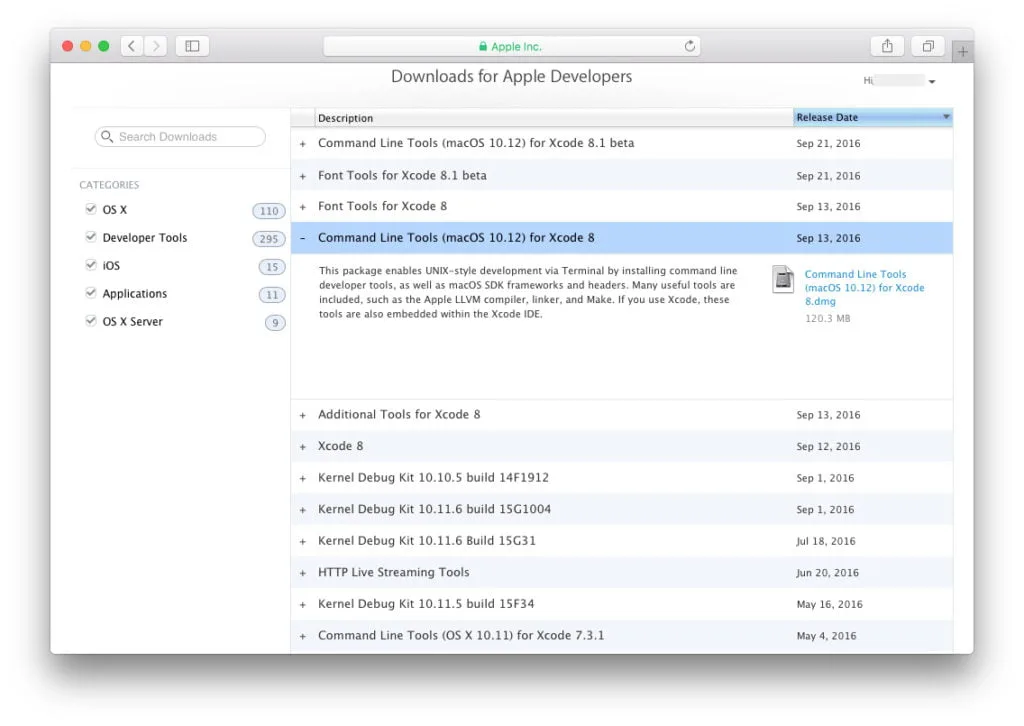Expand Kernel Debug Kit 10.11.6 build 15G1004
Viewport: 1024px width, 726px height.
click(x=302, y=510)
